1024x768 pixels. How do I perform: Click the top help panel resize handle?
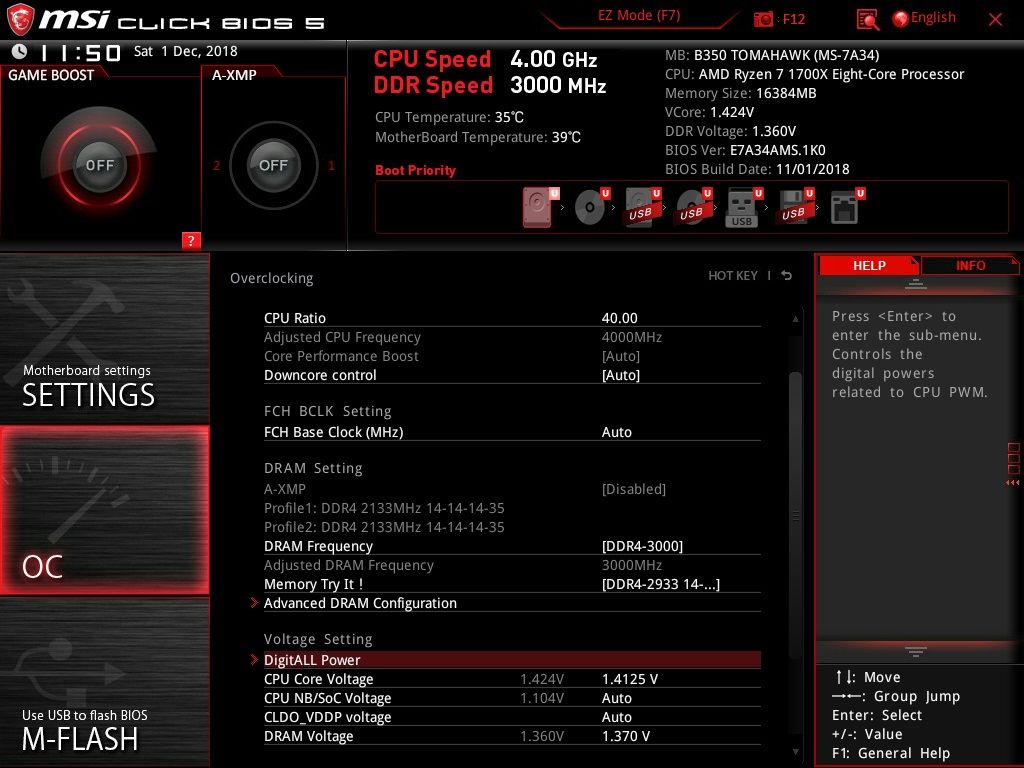(x=916, y=284)
